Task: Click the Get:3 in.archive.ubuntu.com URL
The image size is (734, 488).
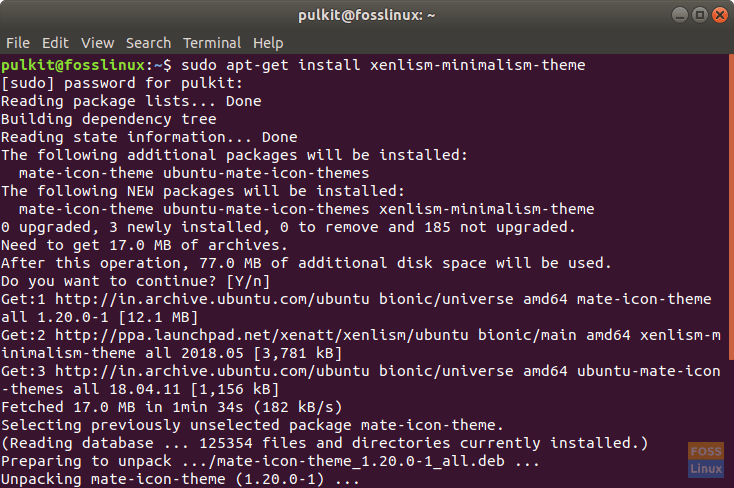Action: point(212,371)
